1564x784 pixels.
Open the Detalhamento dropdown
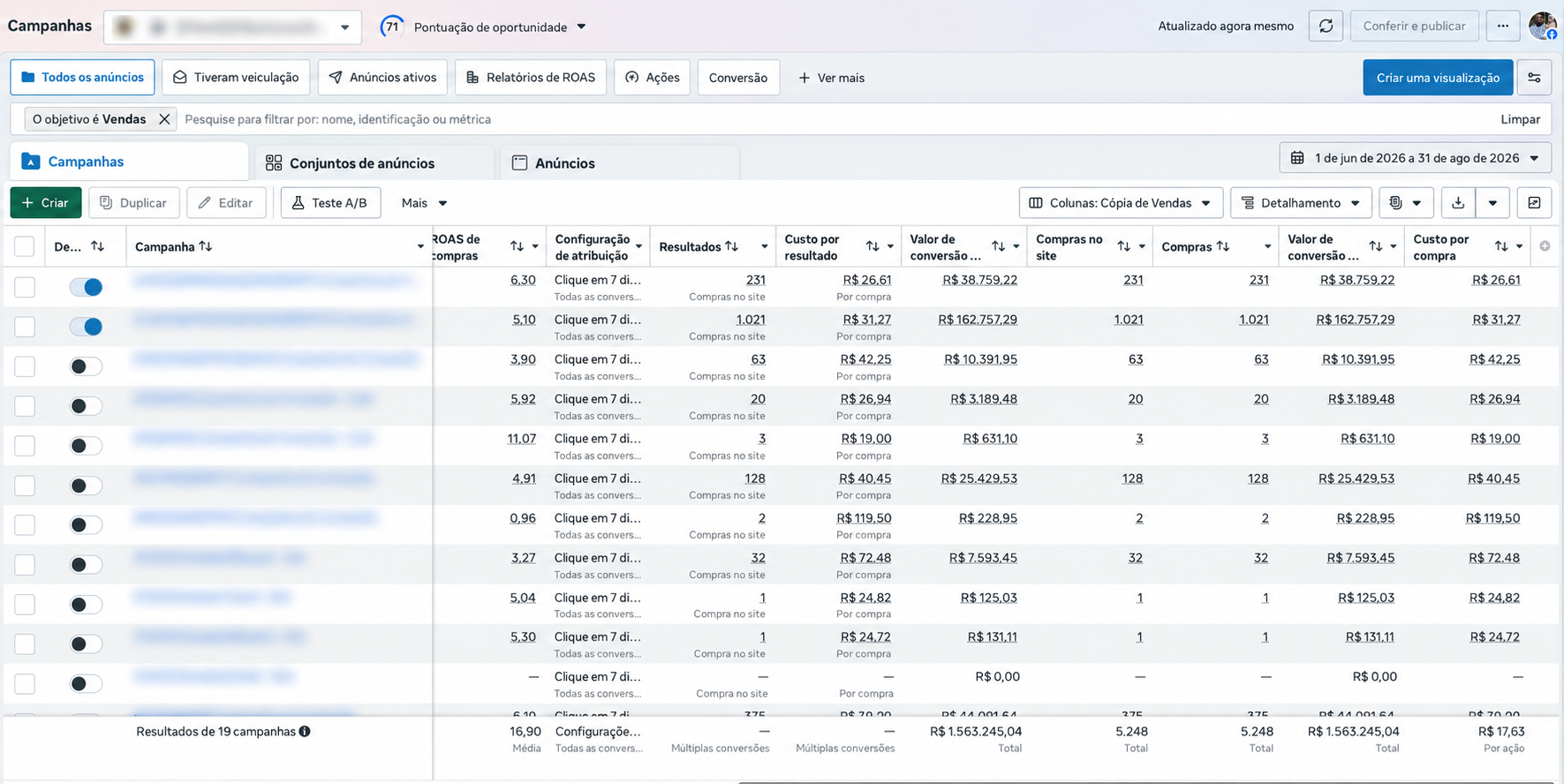1301,203
